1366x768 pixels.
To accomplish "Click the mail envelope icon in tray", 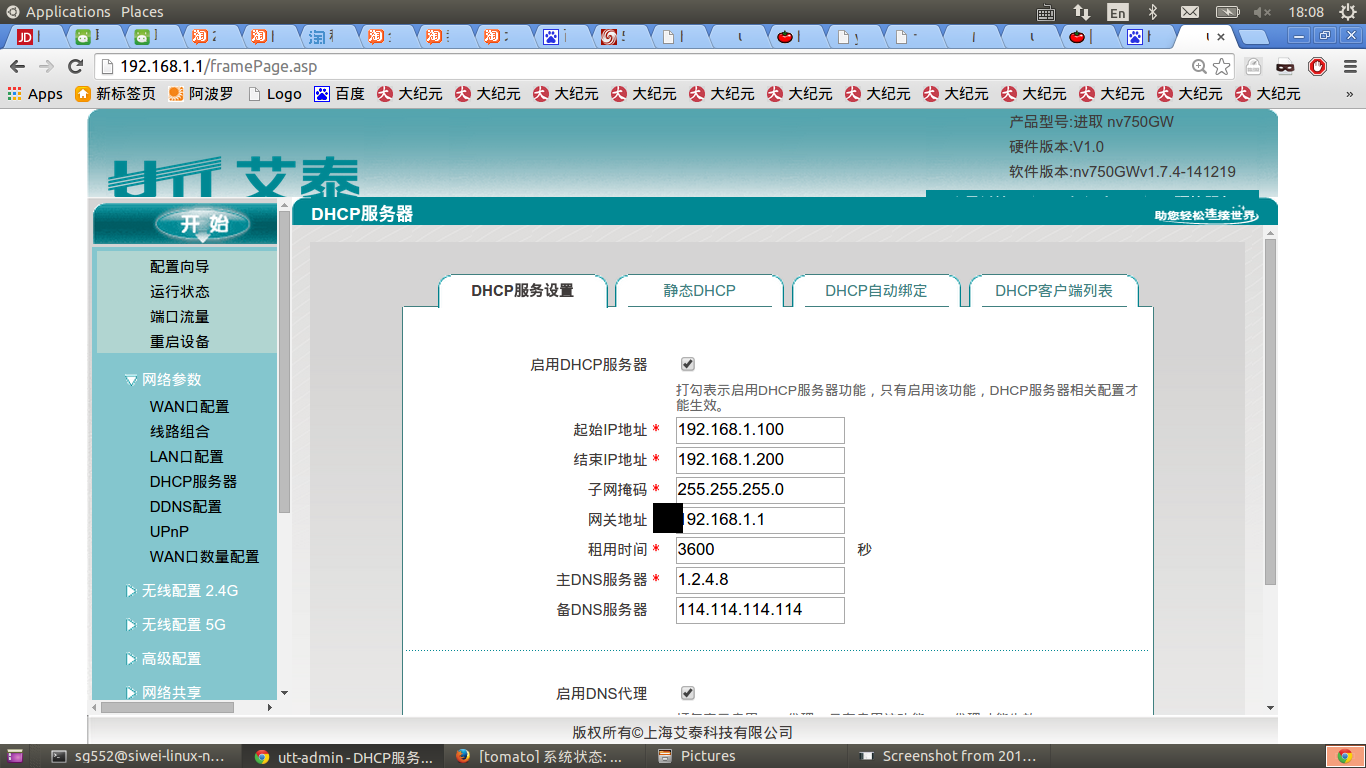I will [1190, 12].
